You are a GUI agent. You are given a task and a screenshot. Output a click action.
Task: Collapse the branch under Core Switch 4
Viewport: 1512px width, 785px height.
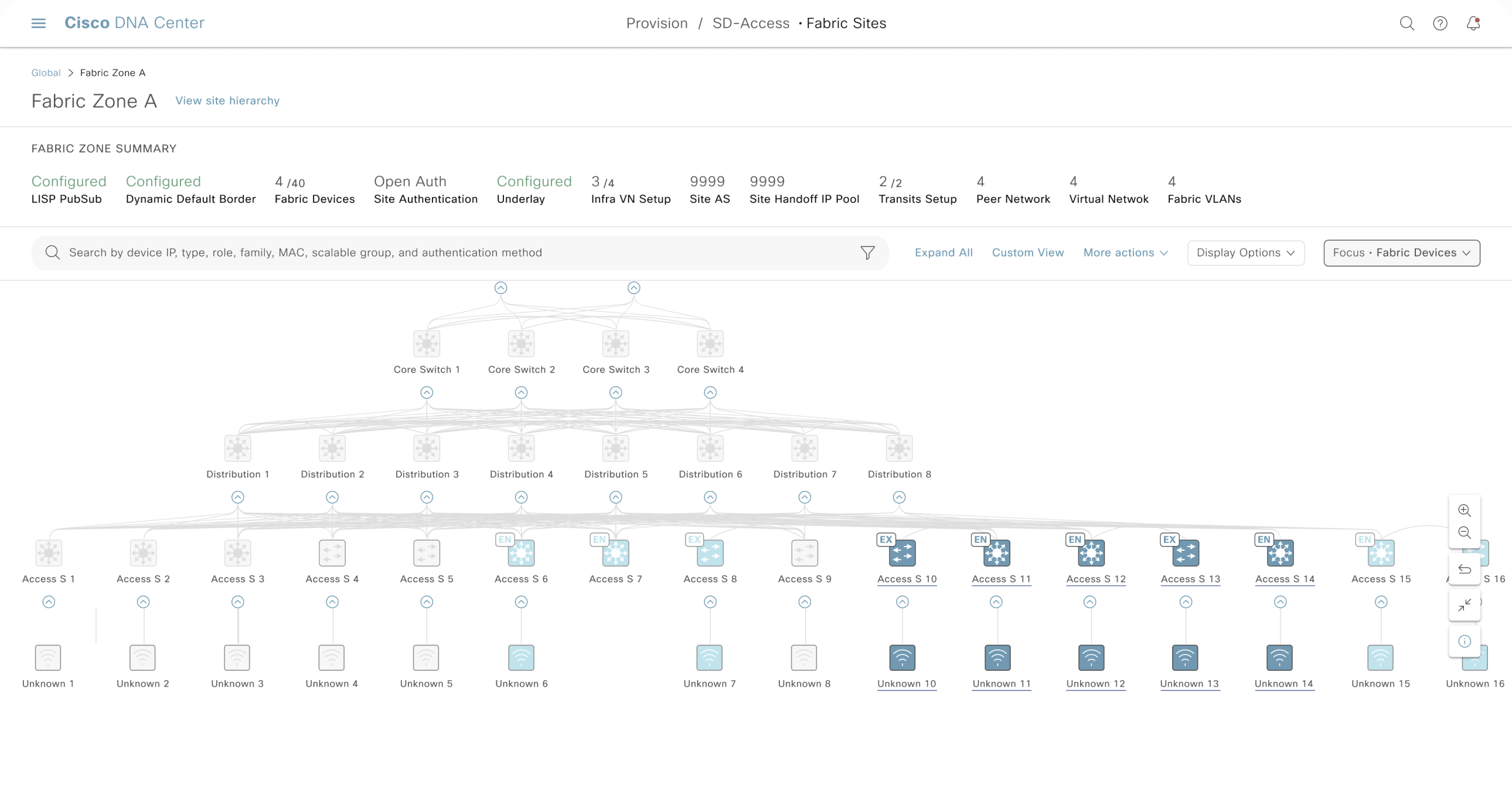710,392
